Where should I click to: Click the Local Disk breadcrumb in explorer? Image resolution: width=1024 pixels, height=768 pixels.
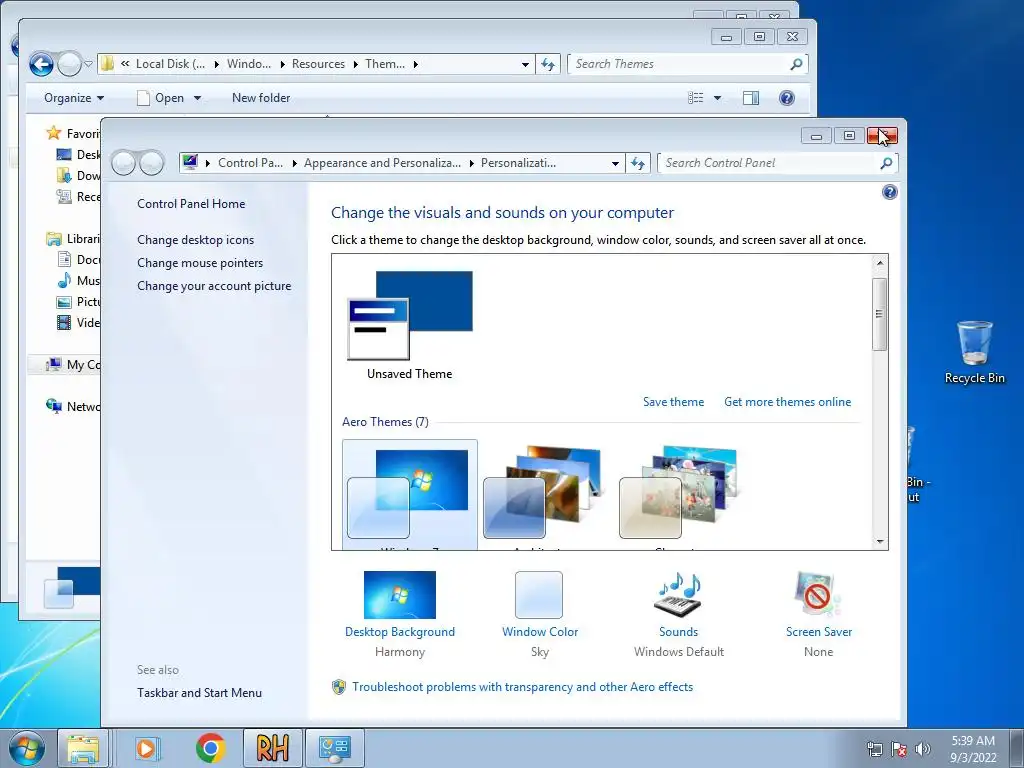pos(170,64)
